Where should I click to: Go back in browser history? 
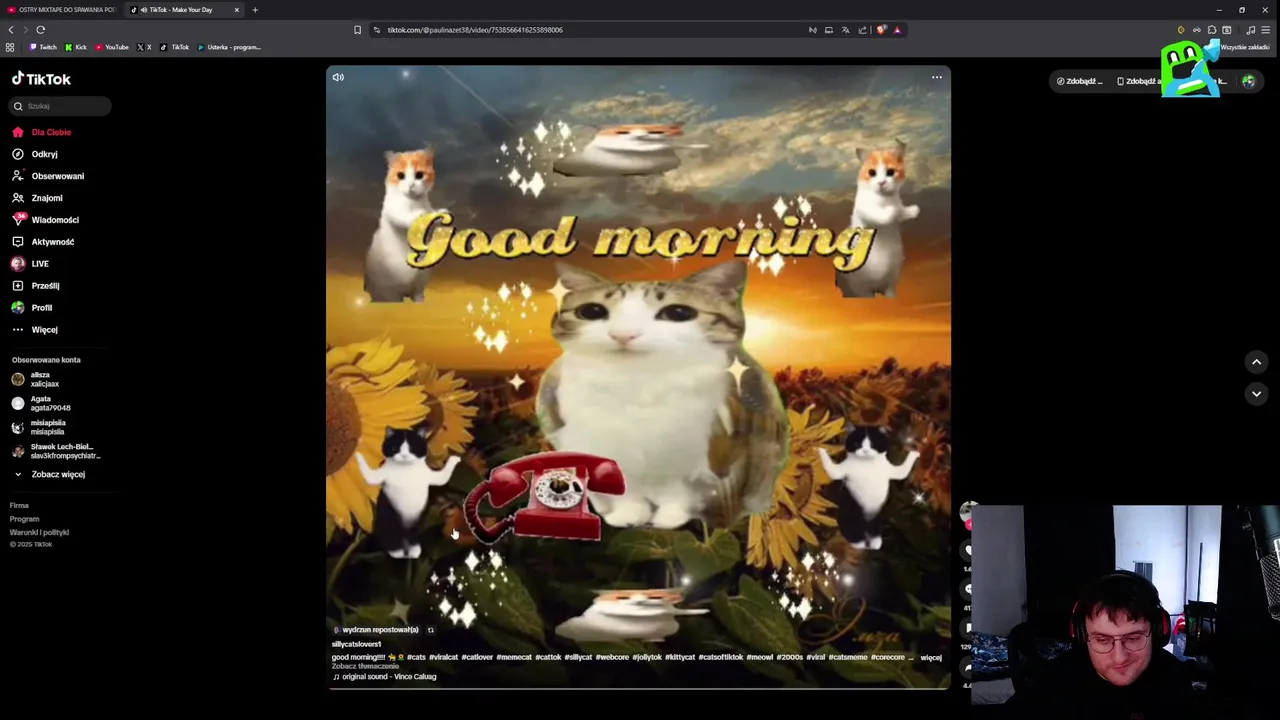11,30
